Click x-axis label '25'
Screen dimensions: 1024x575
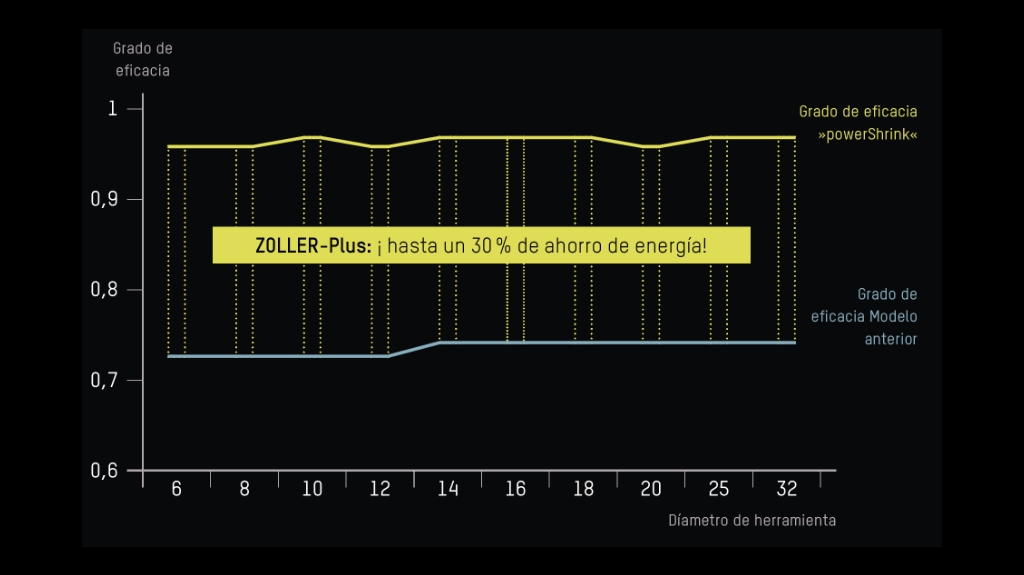coord(719,489)
